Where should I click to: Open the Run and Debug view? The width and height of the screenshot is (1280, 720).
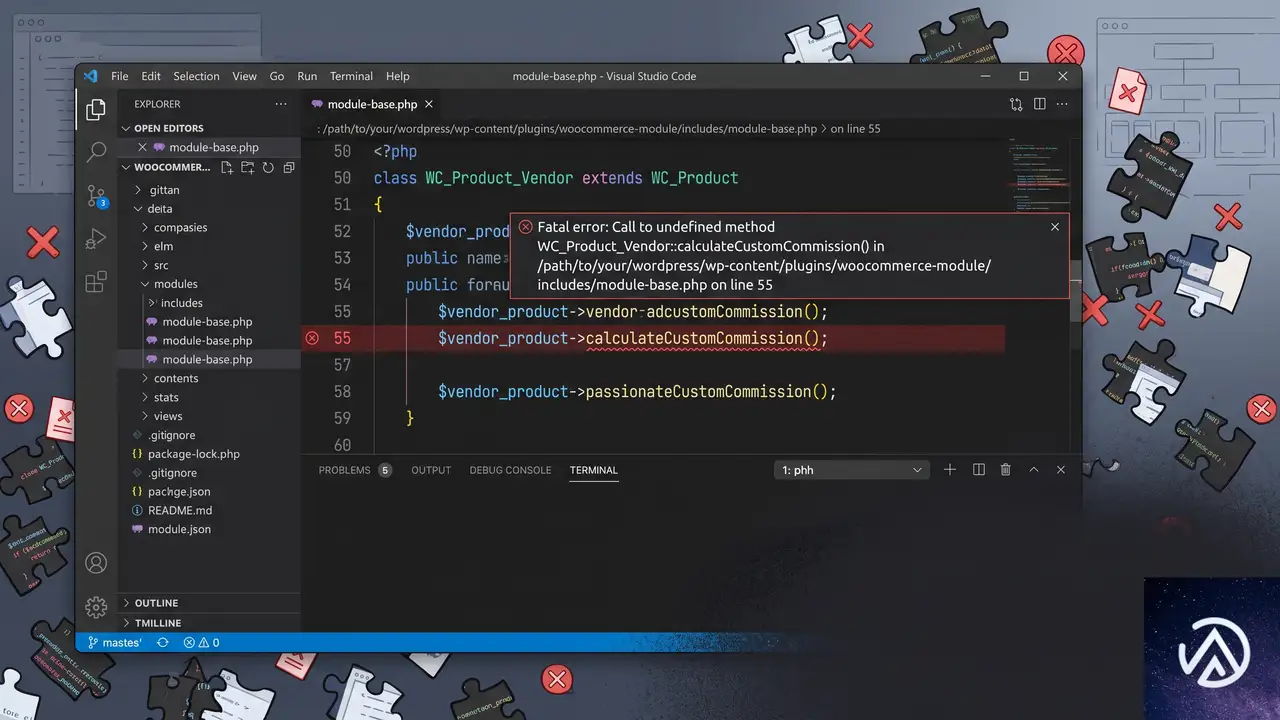96,239
